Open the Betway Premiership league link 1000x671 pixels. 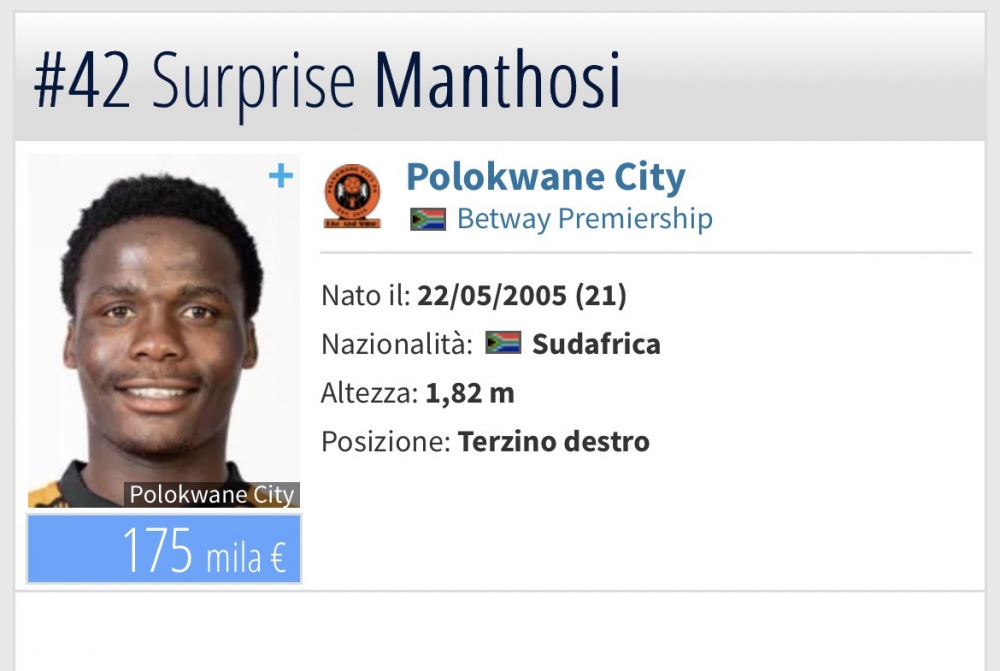tap(585, 219)
